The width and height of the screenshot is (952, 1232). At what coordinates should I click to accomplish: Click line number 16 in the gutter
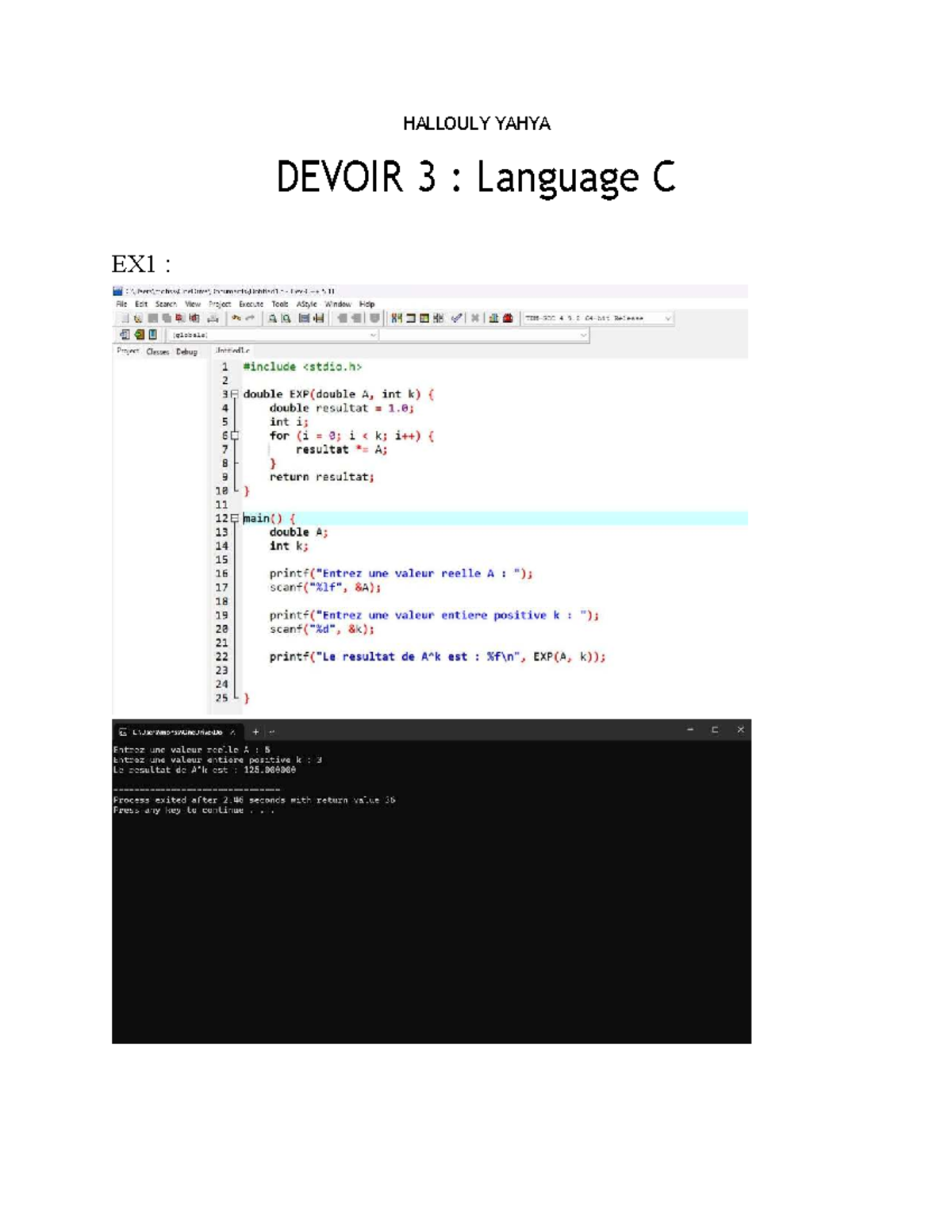click(x=226, y=573)
